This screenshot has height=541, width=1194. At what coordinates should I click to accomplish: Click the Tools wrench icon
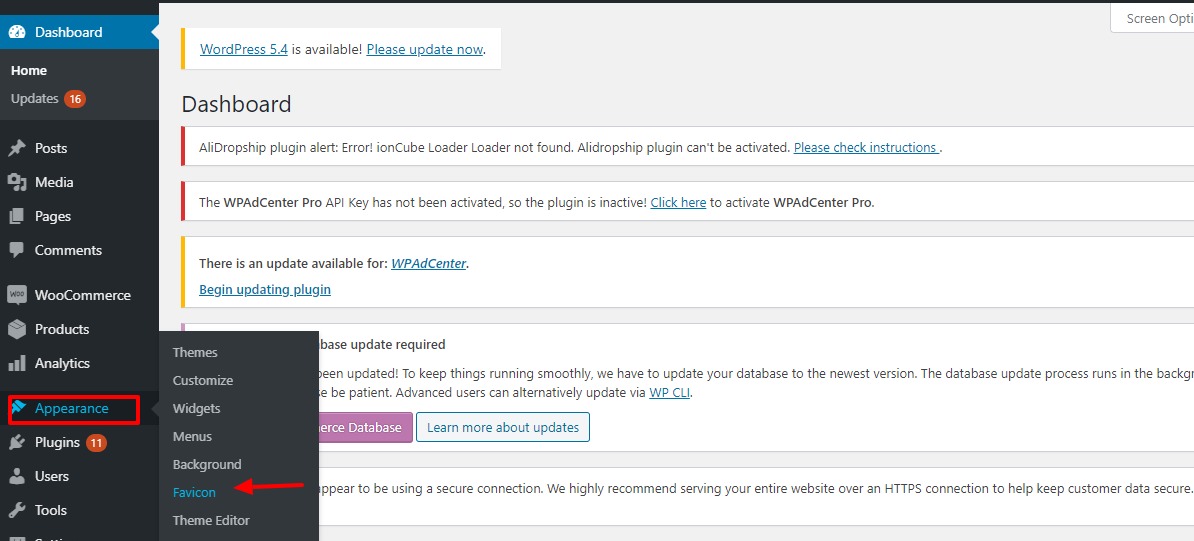(x=17, y=510)
